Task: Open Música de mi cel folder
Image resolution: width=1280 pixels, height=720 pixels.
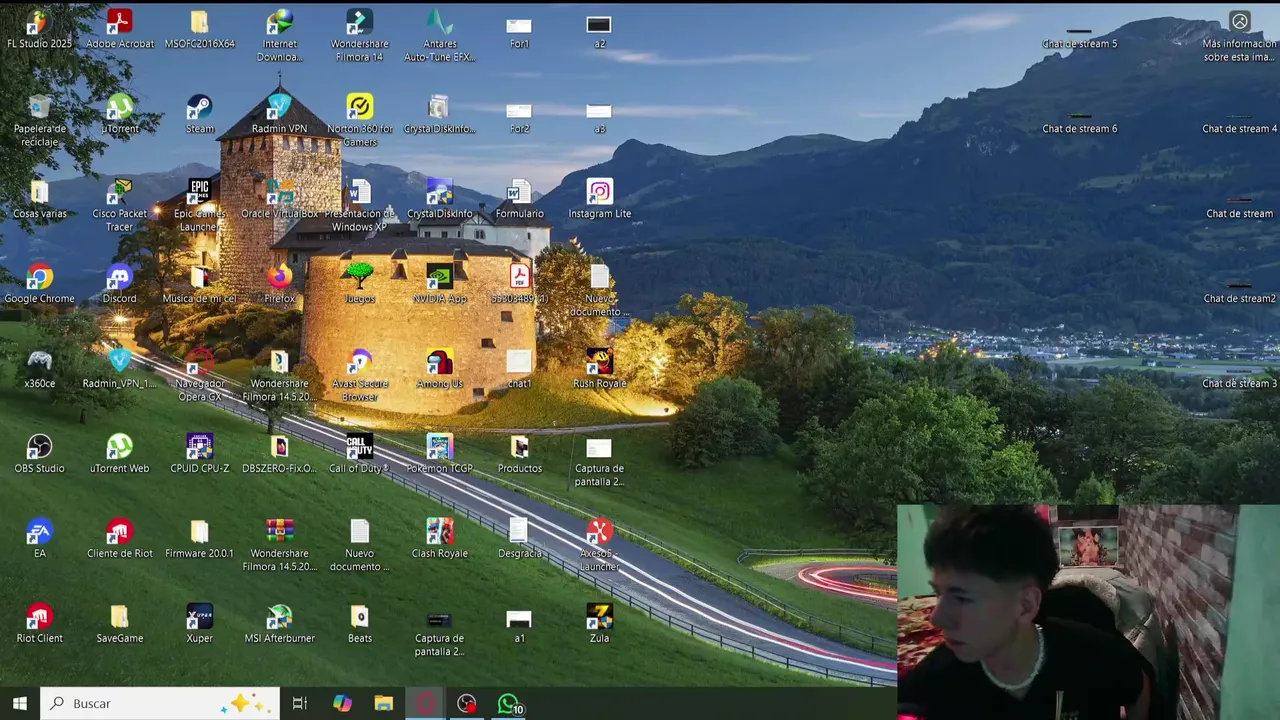Action: pyautogui.click(x=199, y=277)
